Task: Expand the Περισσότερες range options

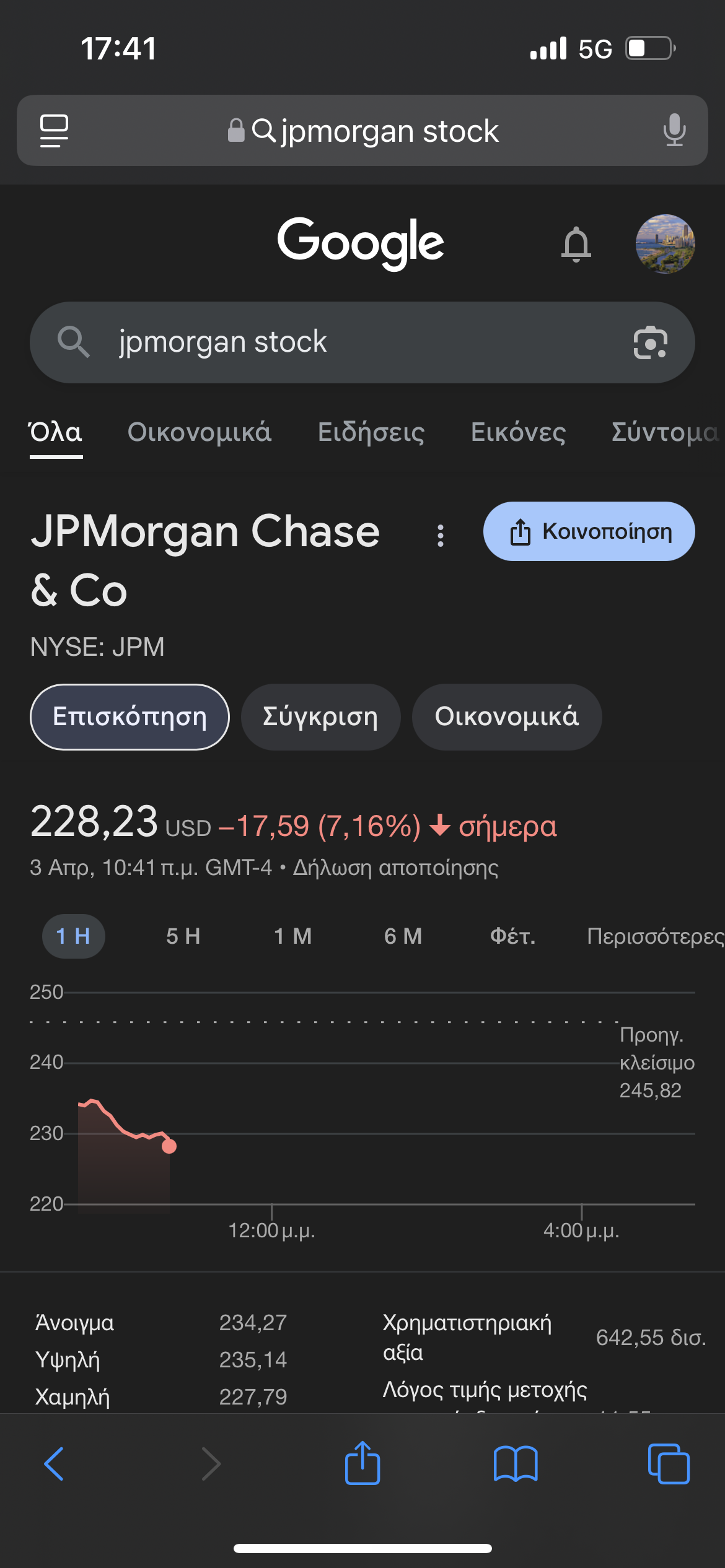Action: pos(654,936)
